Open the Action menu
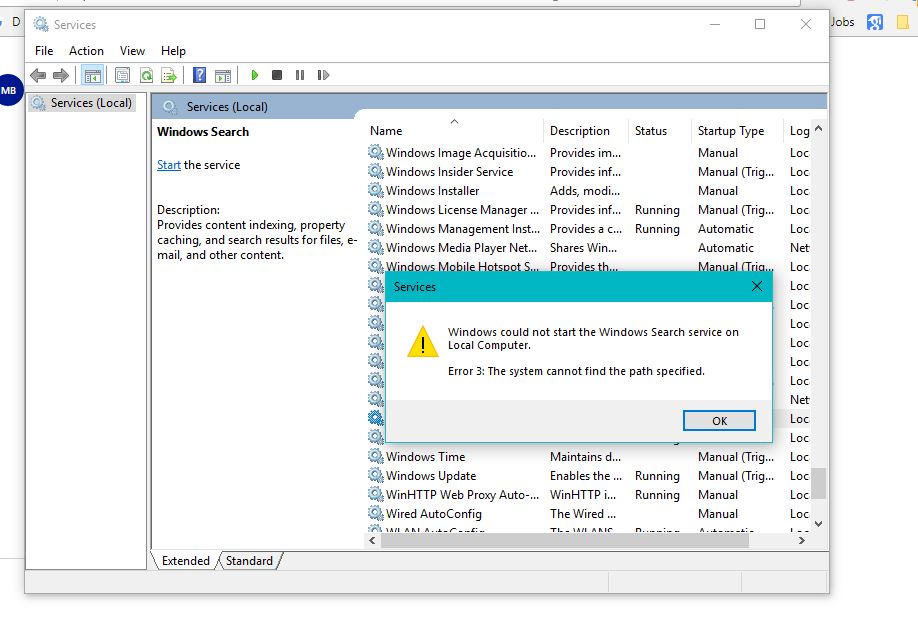The height and width of the screenshot is (636, 918). click(86, 51)
